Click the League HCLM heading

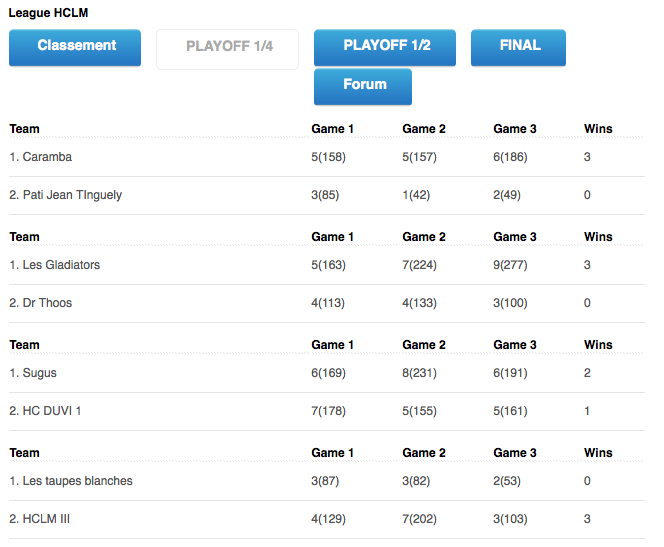(48, 13)
